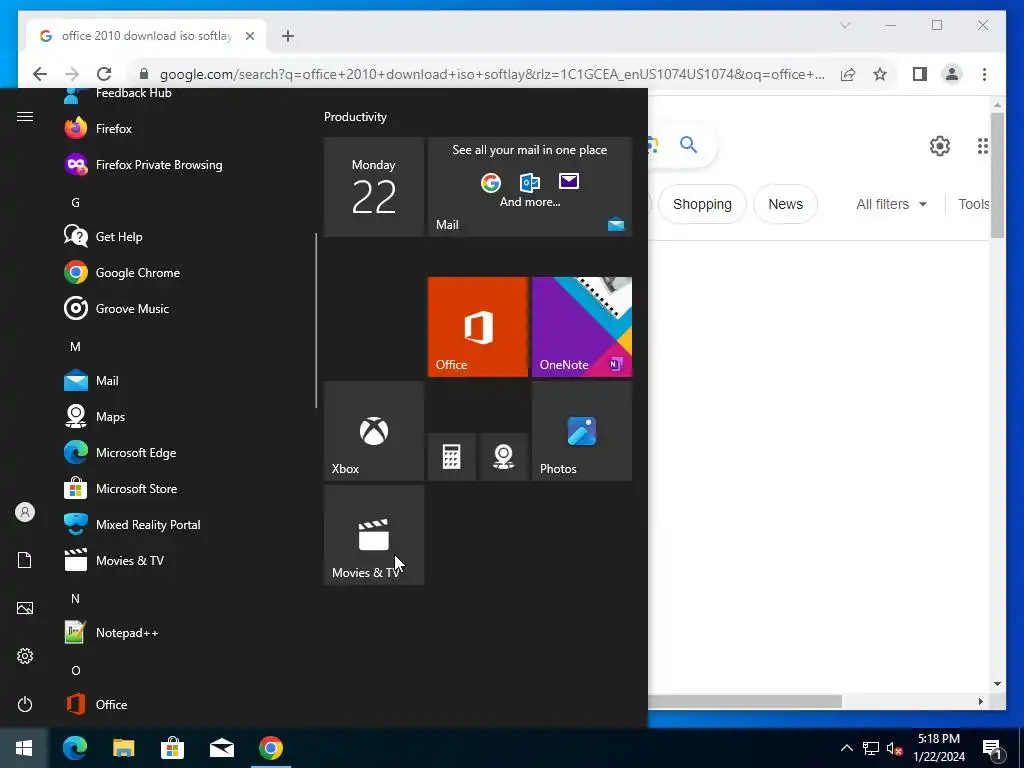Open Settings from the Start sidebar
1024x768 pixels.
(25, 656)
